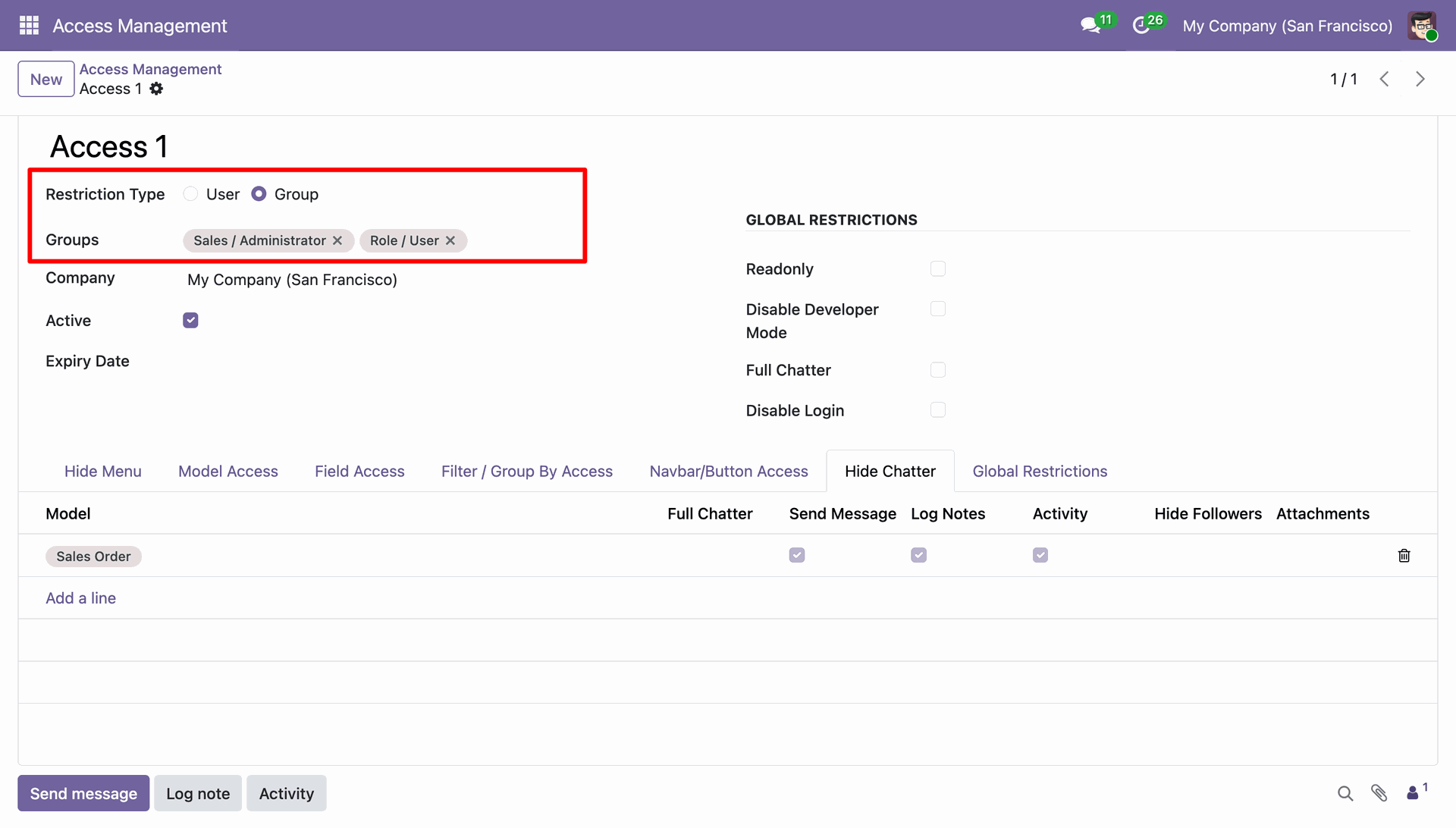Screen dimensions: 1456x828
Task: Go to next record with right chevron
Action: (1420, 80)
